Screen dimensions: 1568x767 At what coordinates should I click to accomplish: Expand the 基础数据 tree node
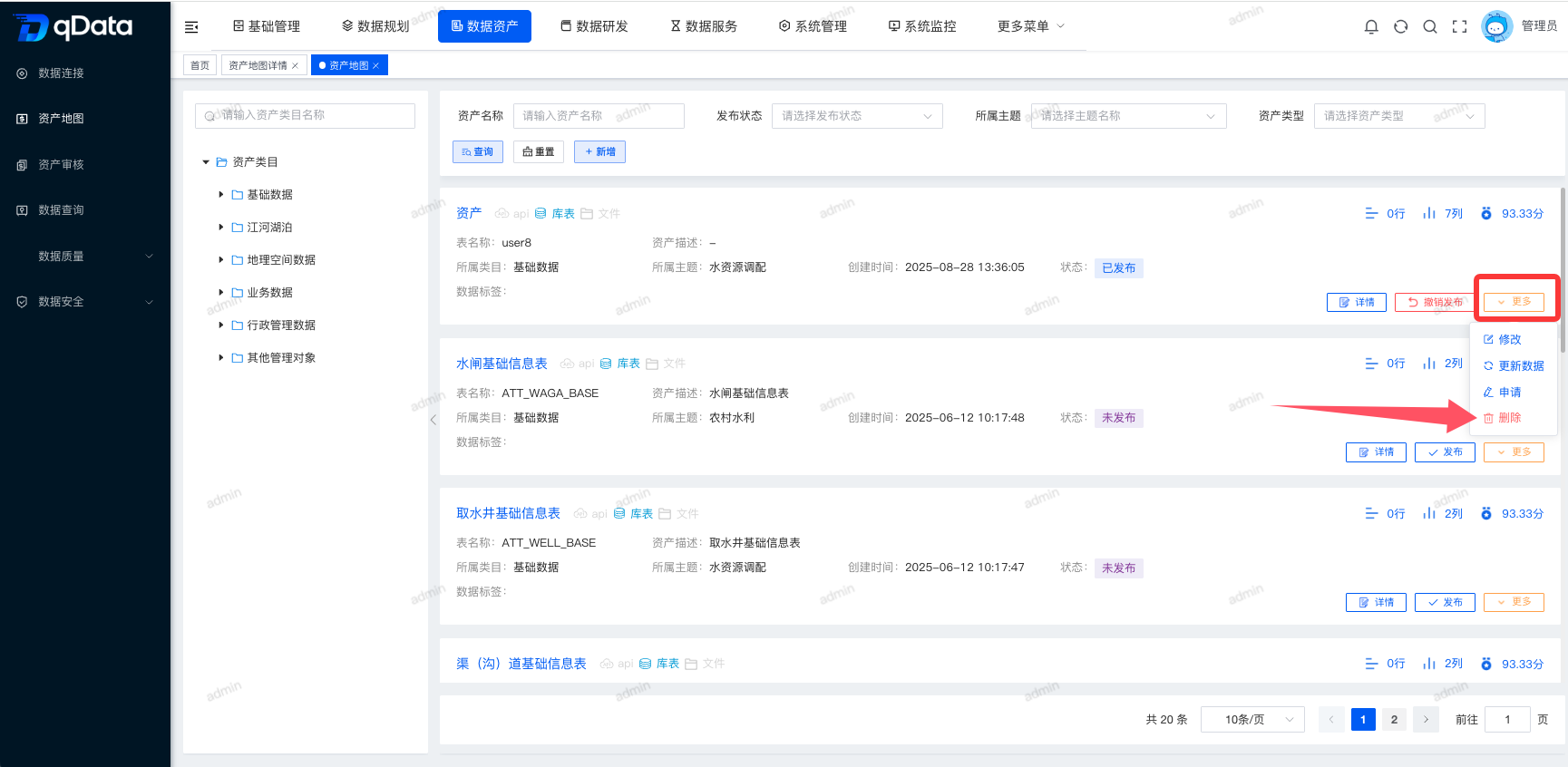[x=220, y=195]
